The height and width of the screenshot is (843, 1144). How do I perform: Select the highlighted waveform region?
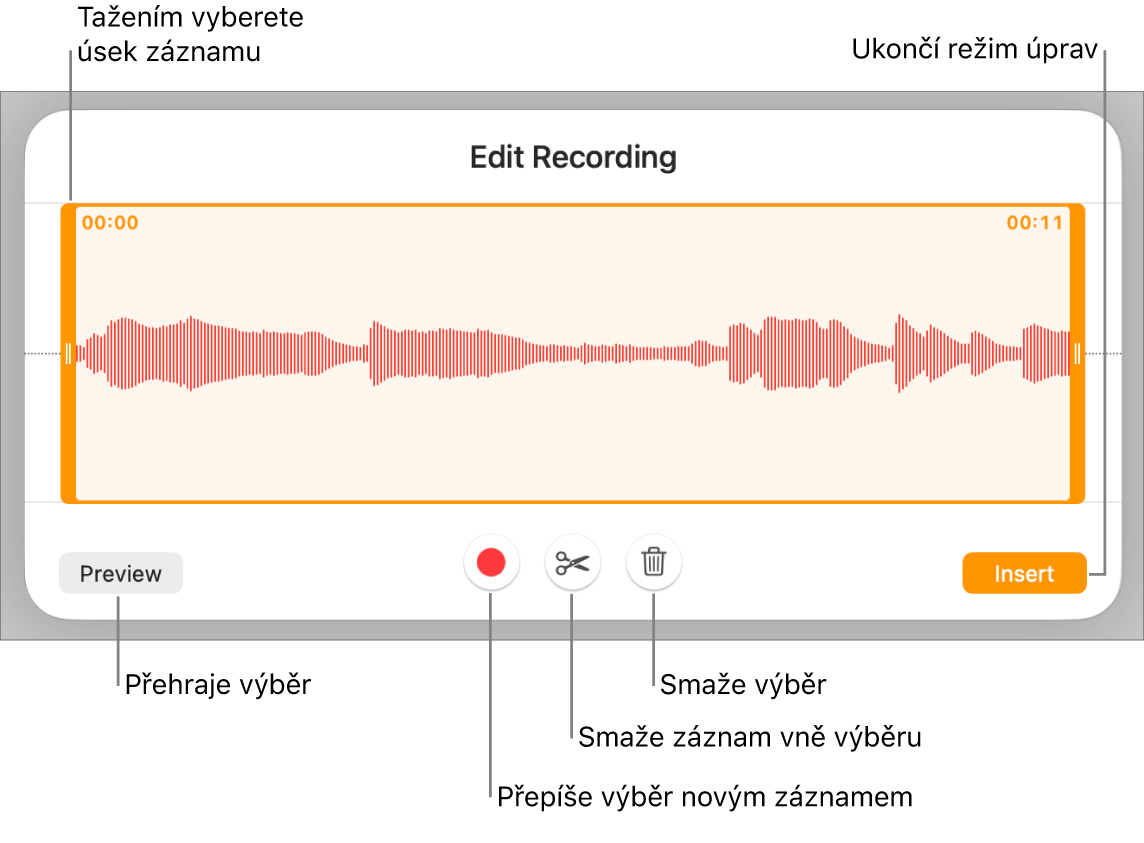(572, 353)
